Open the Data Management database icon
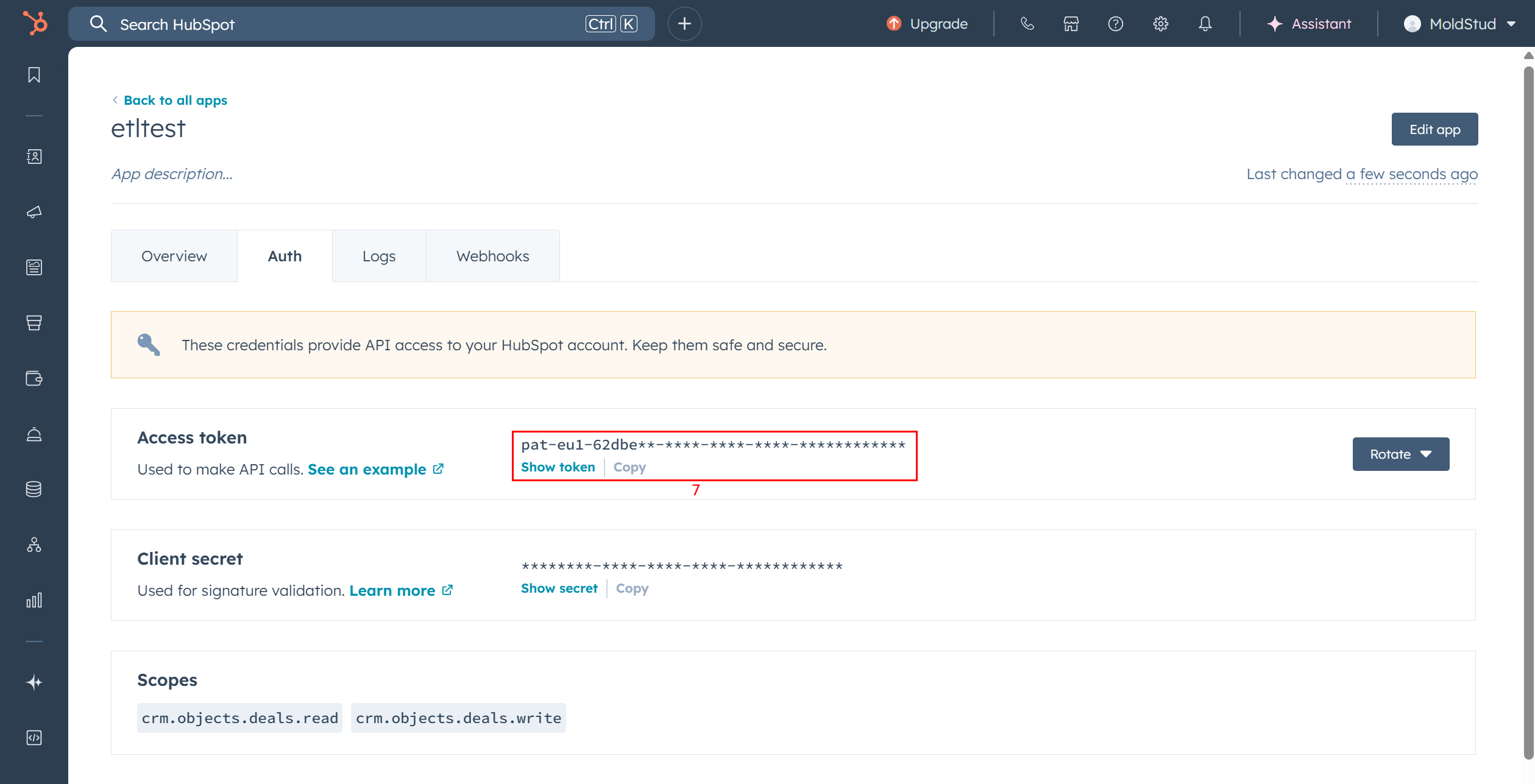This screenshot has width=1535, height=784. (x=34, y=489)
